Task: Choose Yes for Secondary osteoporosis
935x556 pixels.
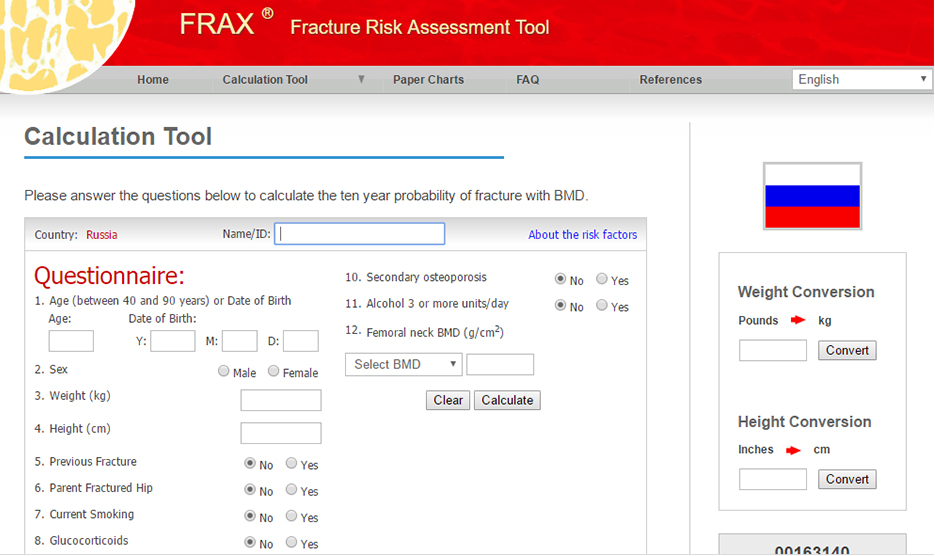Action: pos(602,279)
